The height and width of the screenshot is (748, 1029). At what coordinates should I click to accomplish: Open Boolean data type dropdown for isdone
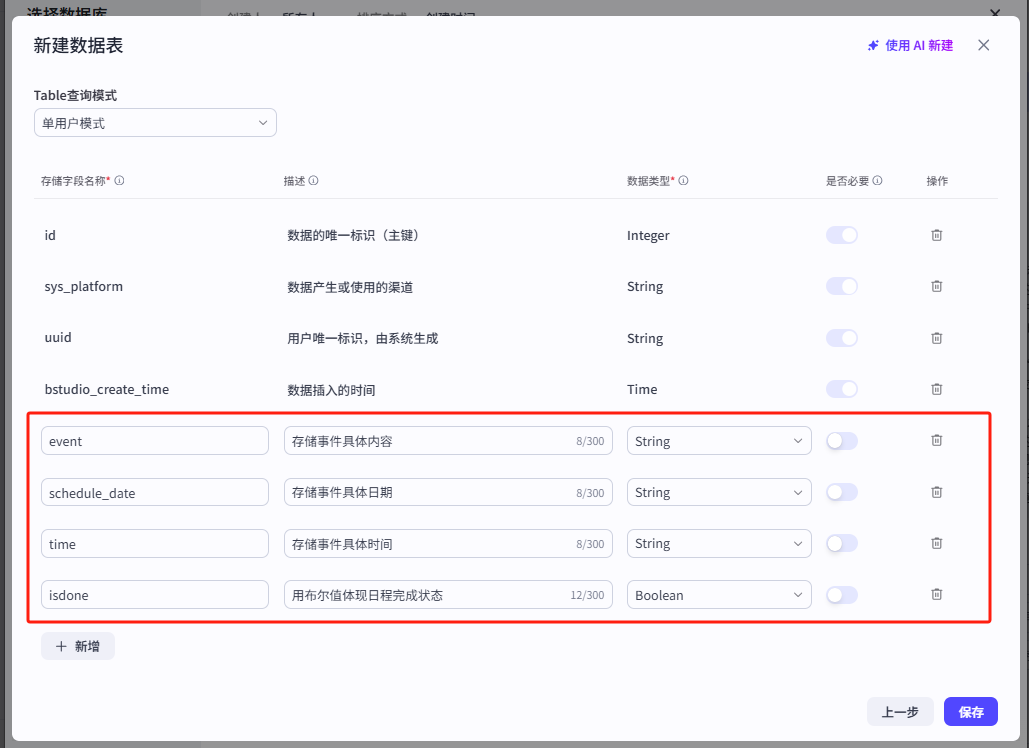[x=718, y=595]
